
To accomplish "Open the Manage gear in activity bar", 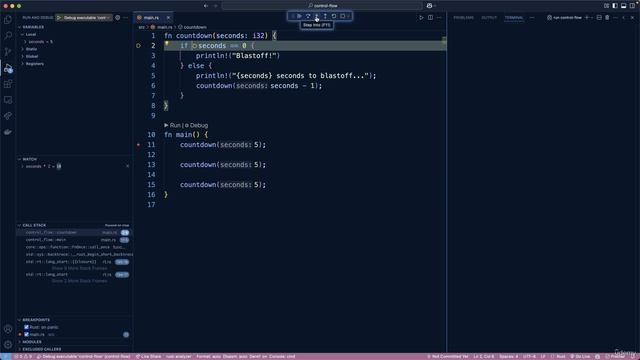I will coord(8,344).
